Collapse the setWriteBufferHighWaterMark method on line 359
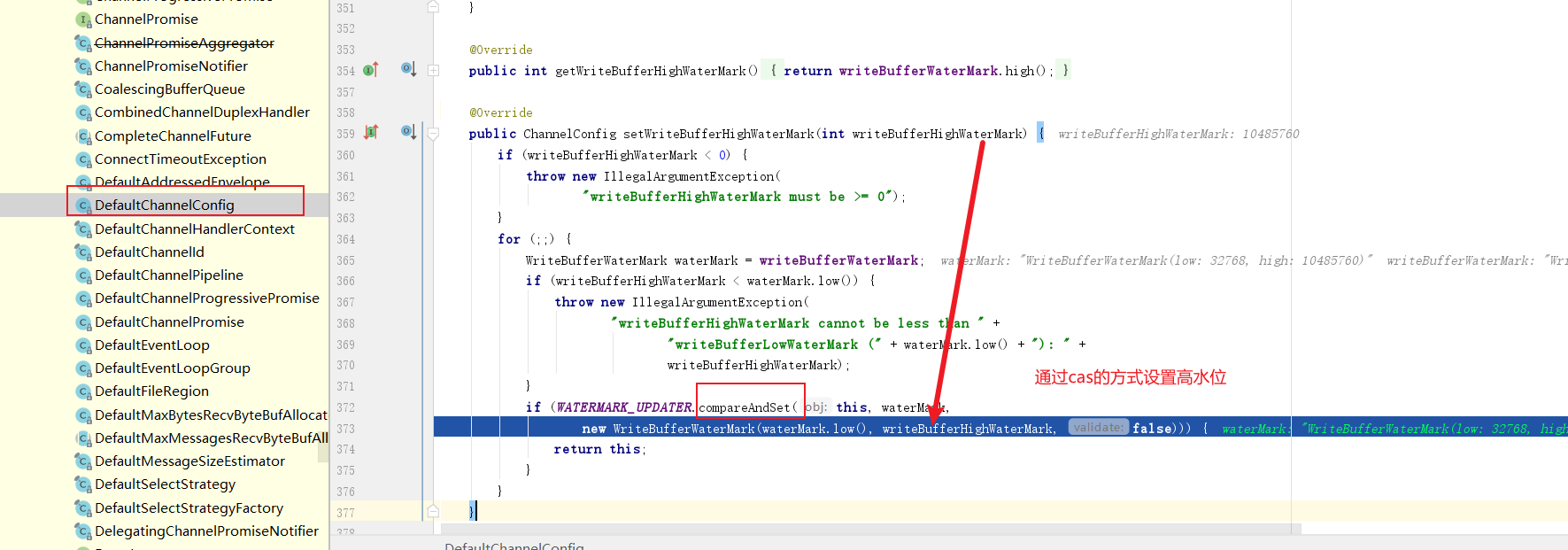 click(434, 134)
